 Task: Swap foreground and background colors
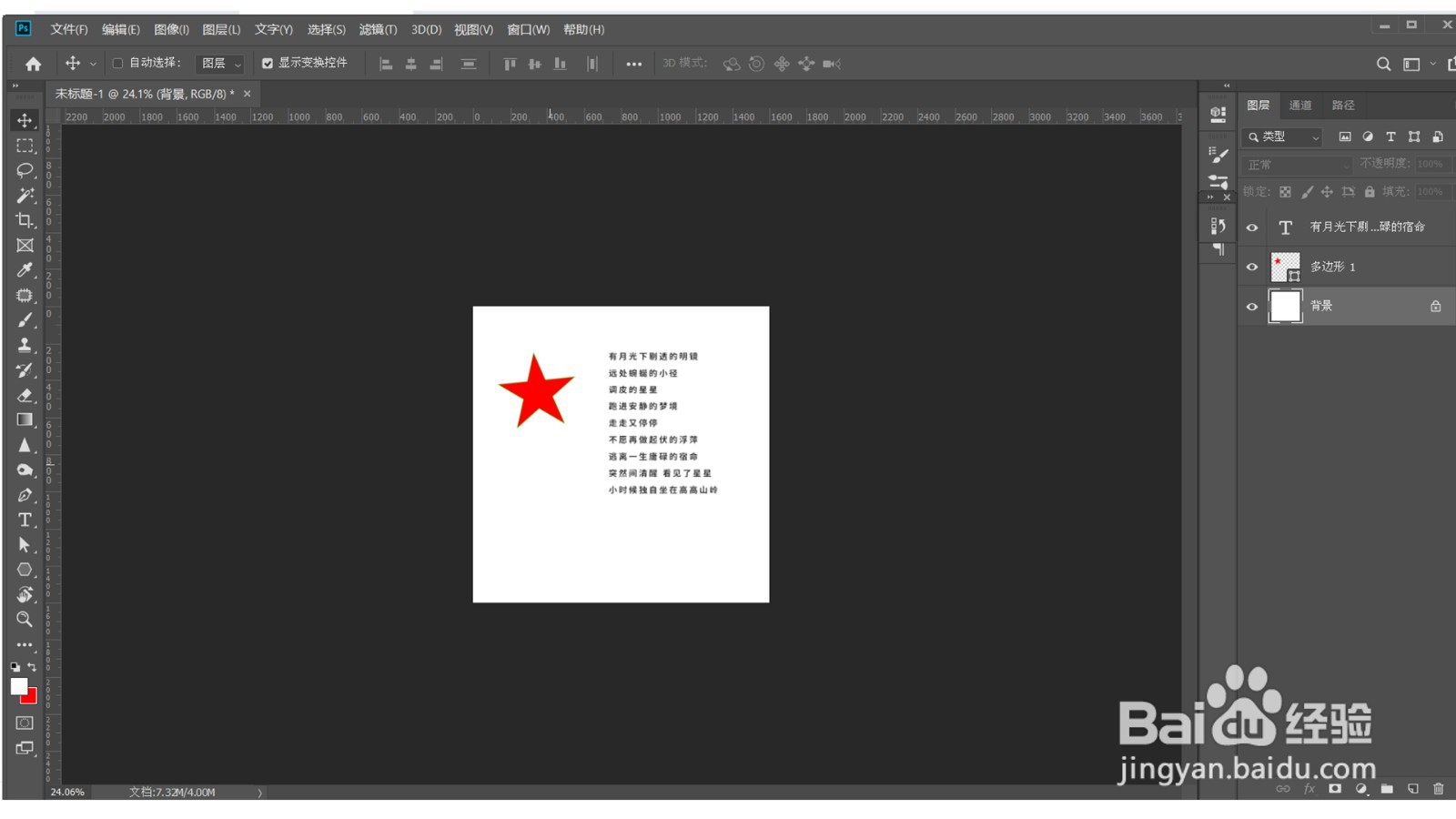[x=32, y=667]
